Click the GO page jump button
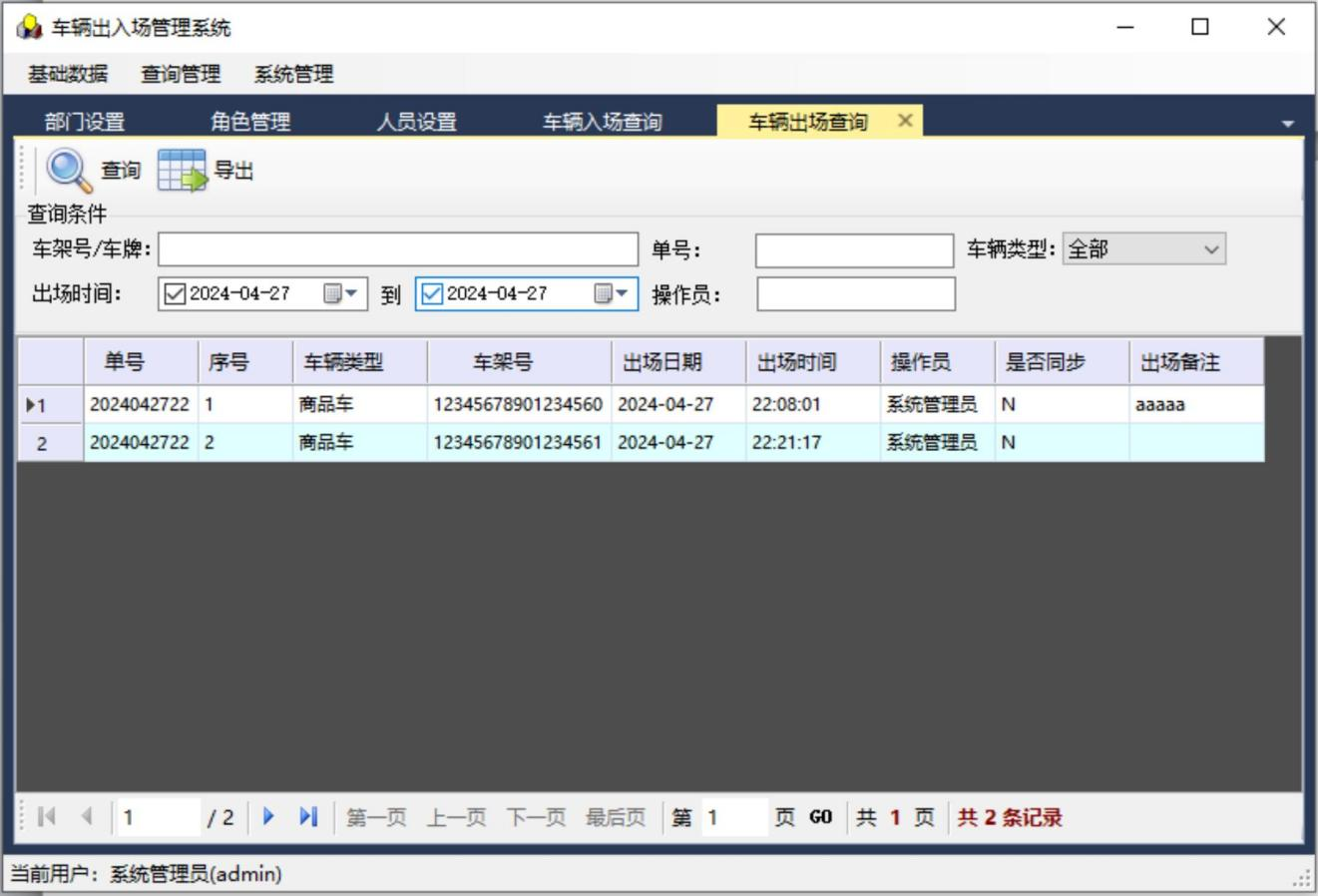Screen dimensions: 1318x896 click(x=820, y=817)
